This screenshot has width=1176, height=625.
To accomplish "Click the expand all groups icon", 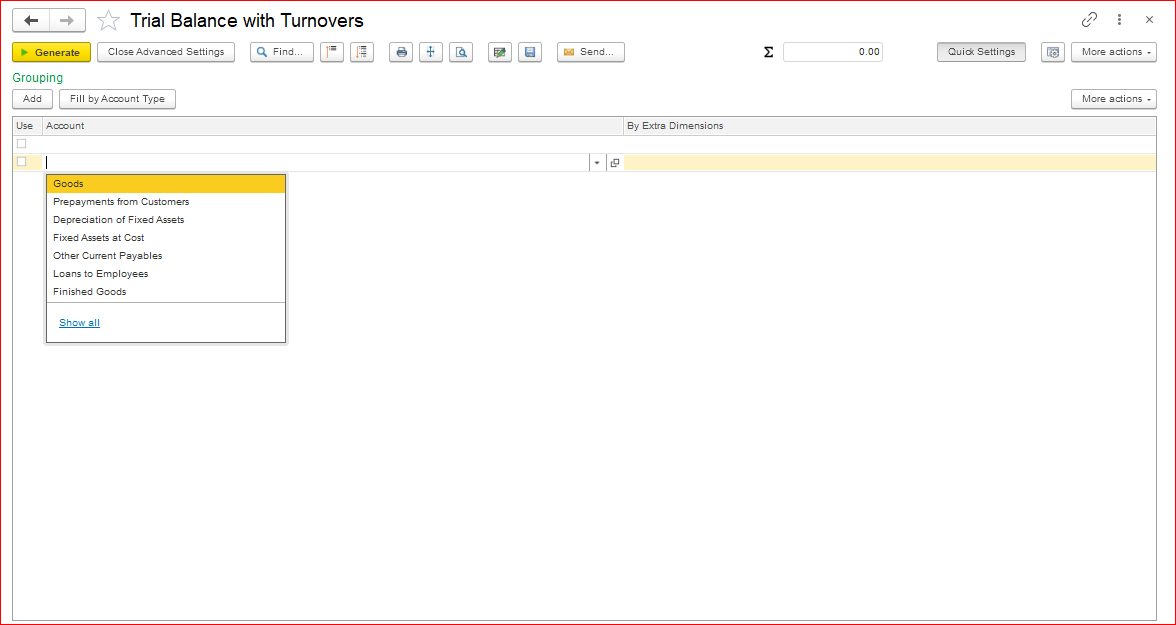I will tap(362, 52).
